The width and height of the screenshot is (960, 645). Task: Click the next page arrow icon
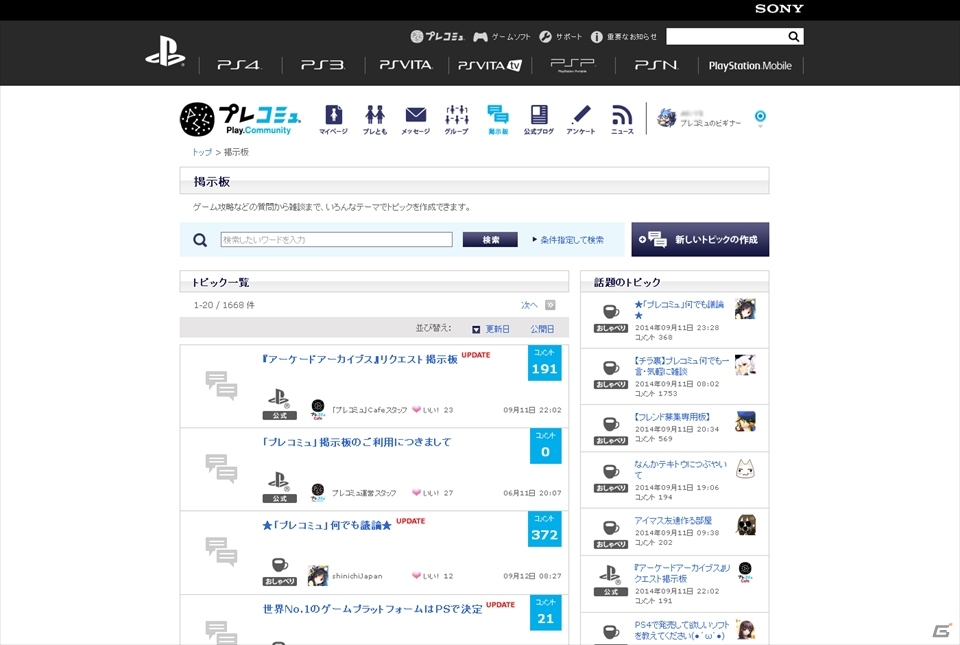coord(550,305)
